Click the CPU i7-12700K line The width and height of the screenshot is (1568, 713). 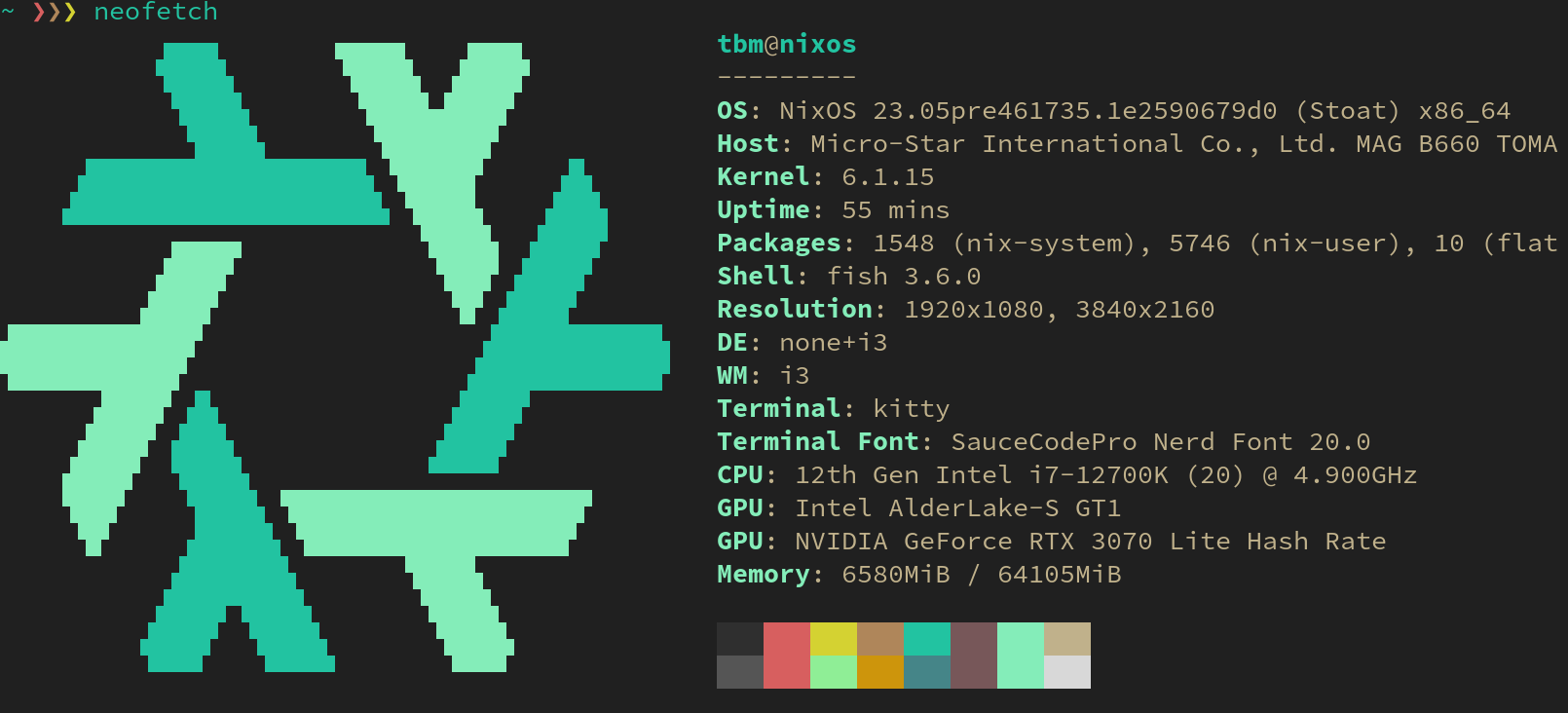click(1067, 475)
